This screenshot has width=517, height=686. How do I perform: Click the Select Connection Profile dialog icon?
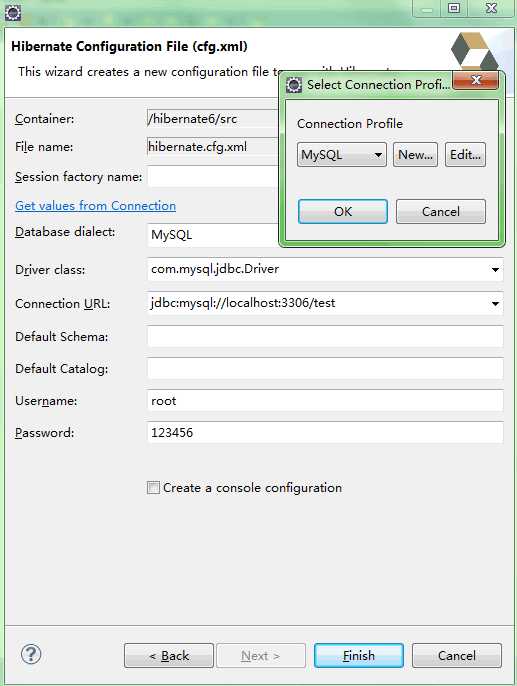294,84
